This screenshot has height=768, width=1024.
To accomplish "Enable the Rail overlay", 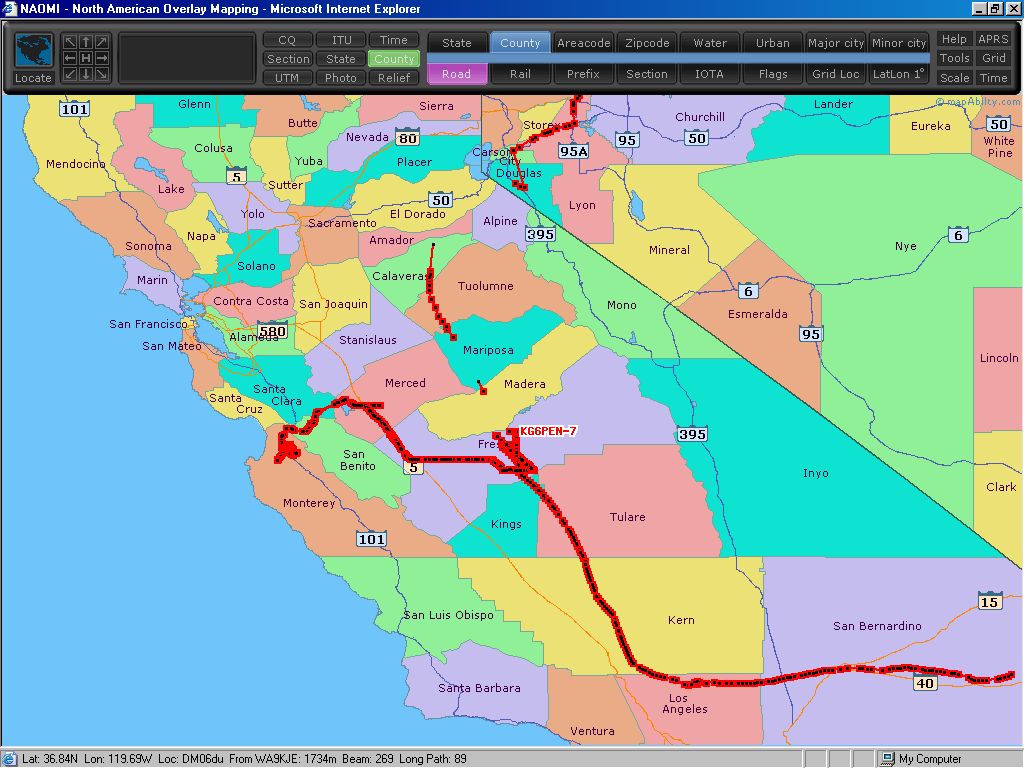I will [x=520, y=74].
